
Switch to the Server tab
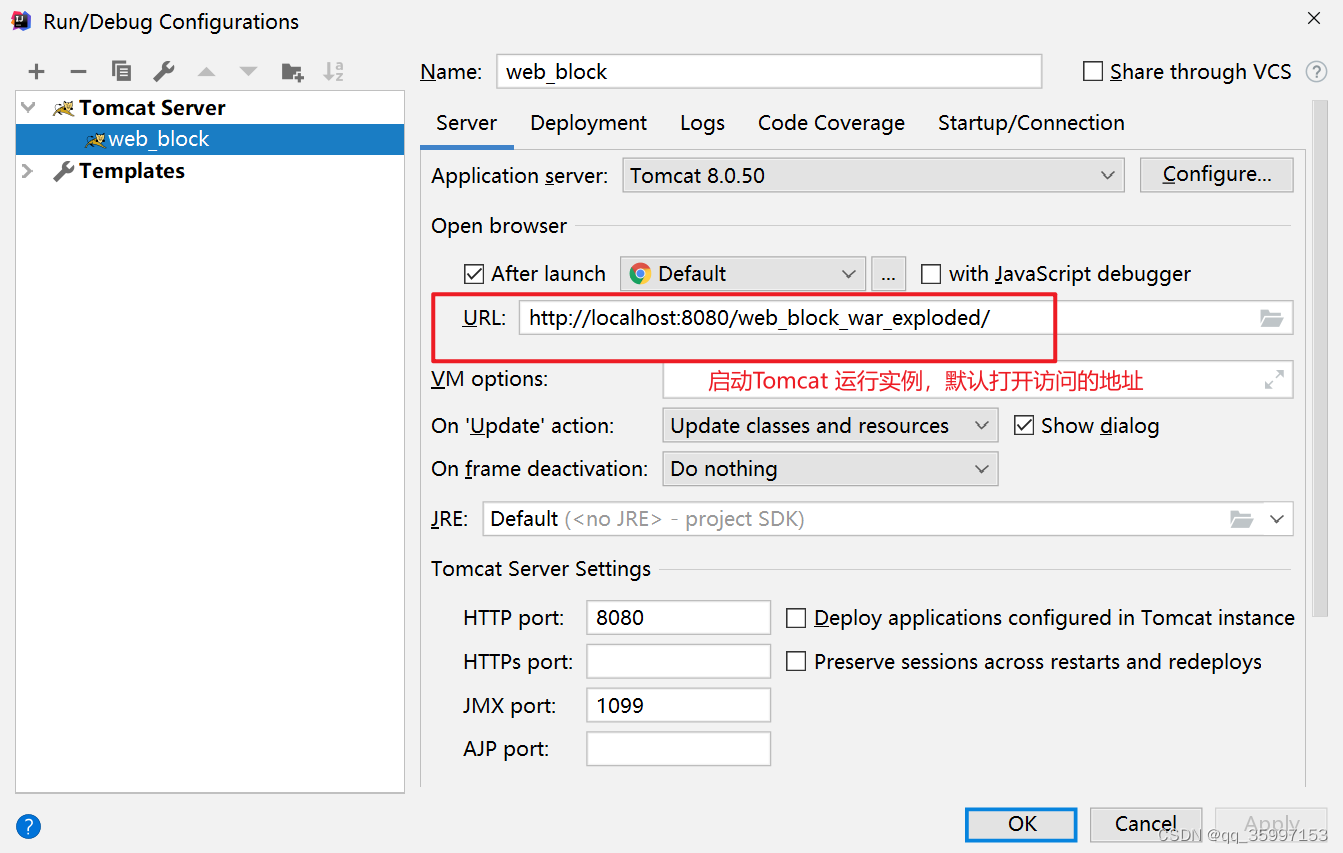tap(467, 123)
